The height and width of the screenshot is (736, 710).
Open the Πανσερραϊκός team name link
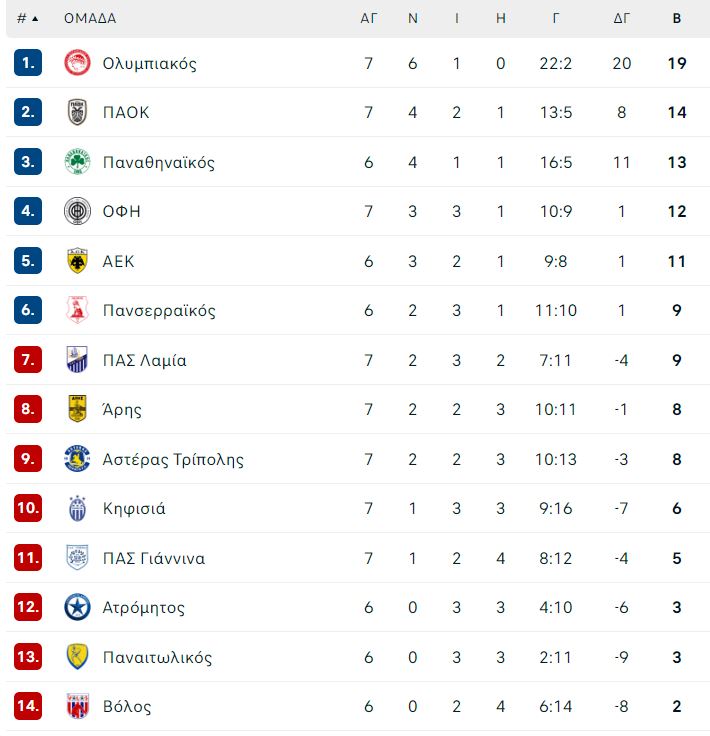point(159,310)
